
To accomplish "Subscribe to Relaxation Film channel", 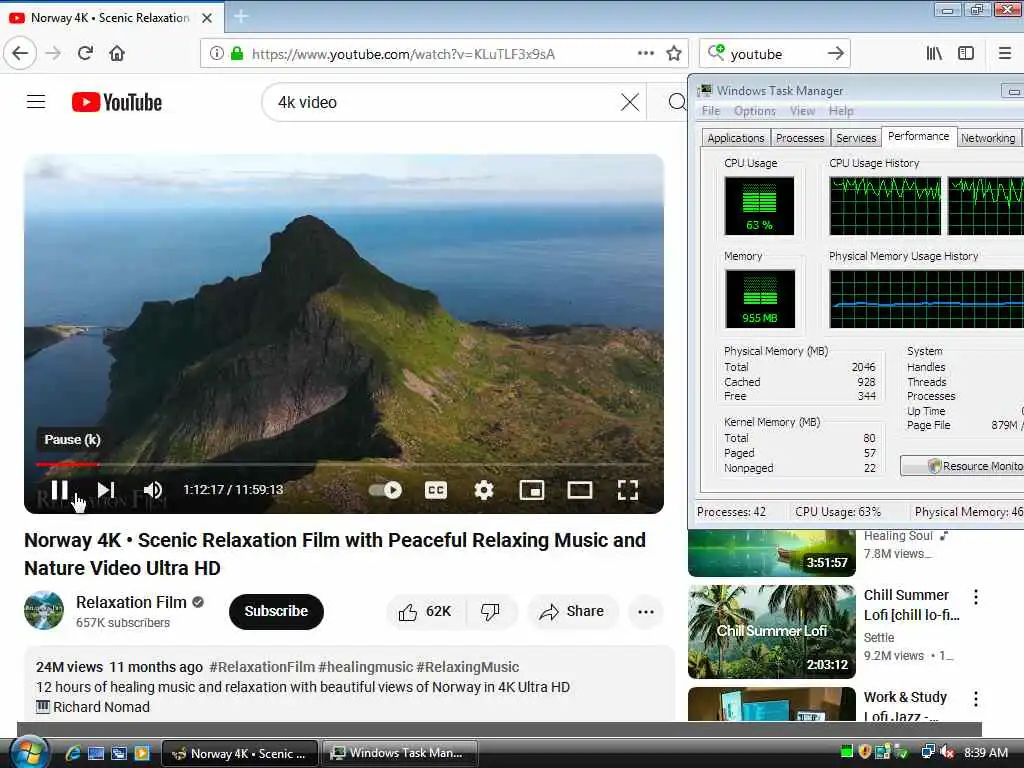I will 276,611.
